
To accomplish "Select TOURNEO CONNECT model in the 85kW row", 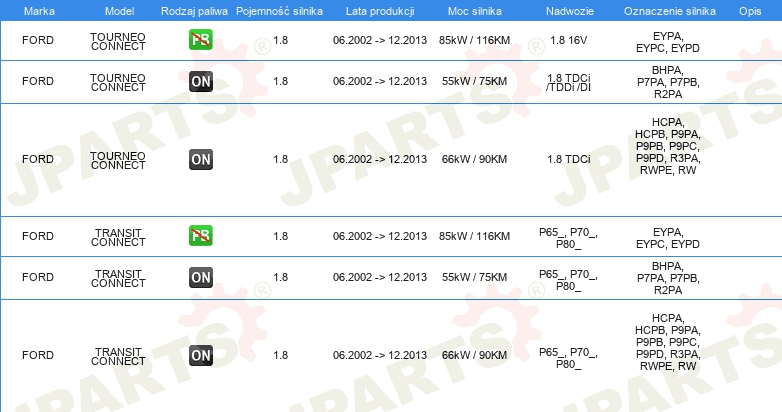I will point(118,41).
